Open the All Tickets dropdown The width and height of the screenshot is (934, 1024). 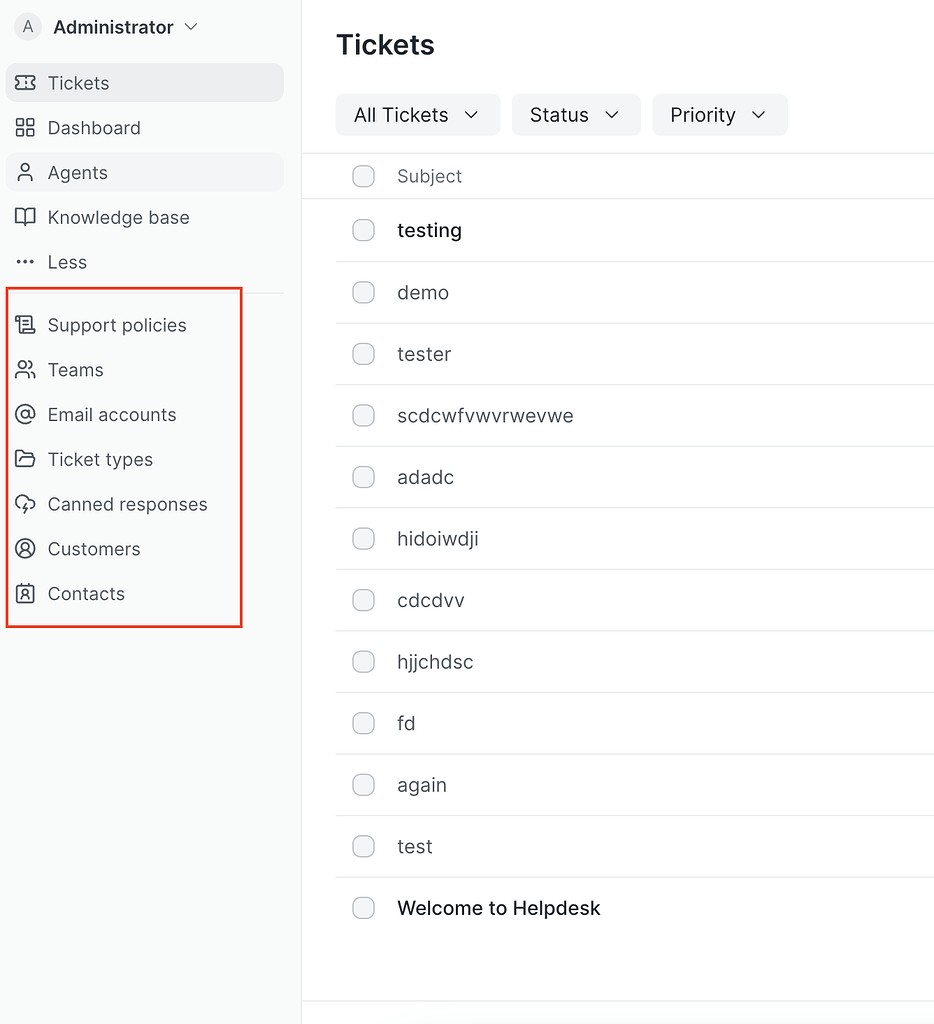point(417,115)
